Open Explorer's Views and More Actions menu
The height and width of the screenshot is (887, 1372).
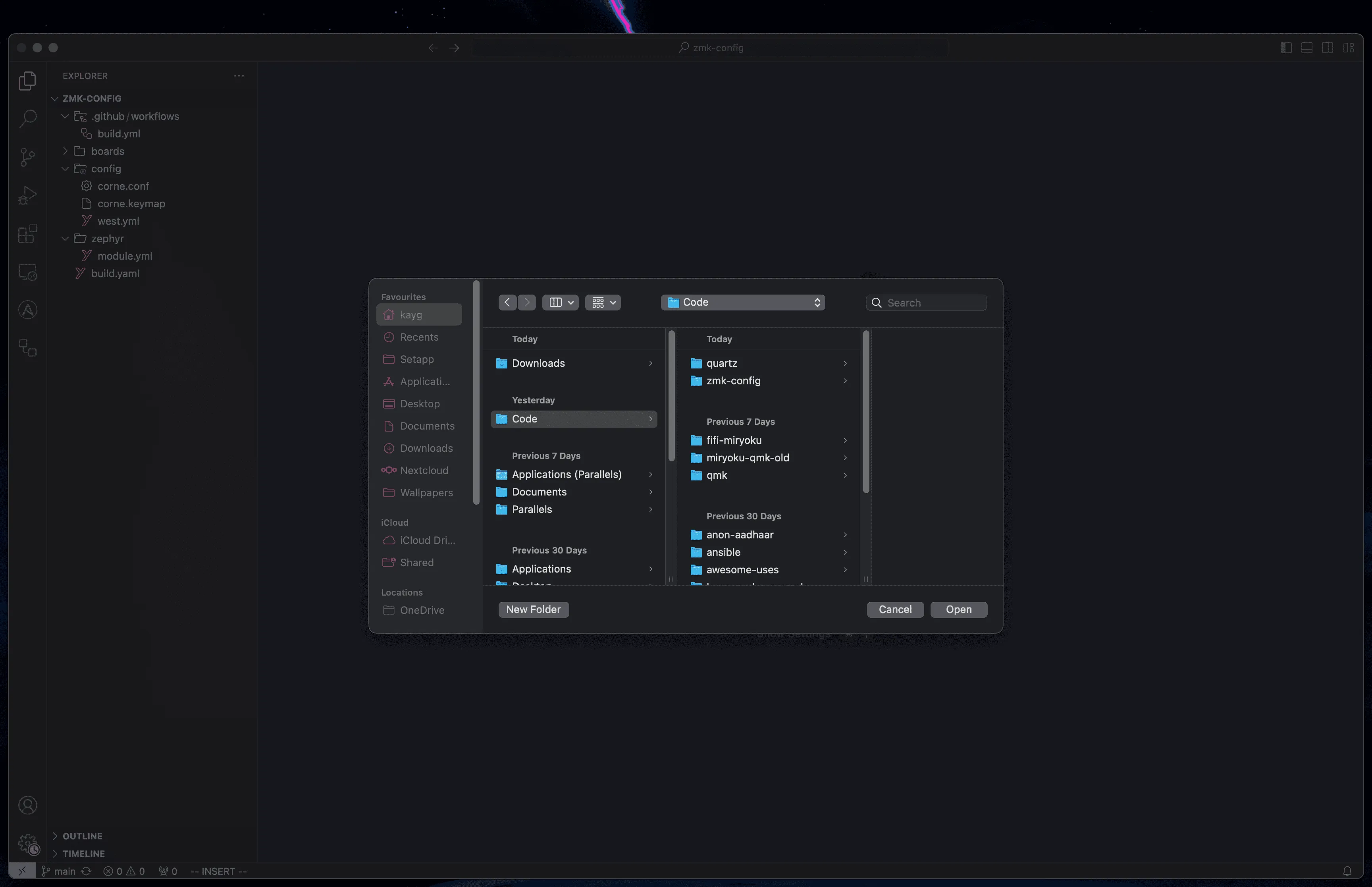(x=239, y=75)
